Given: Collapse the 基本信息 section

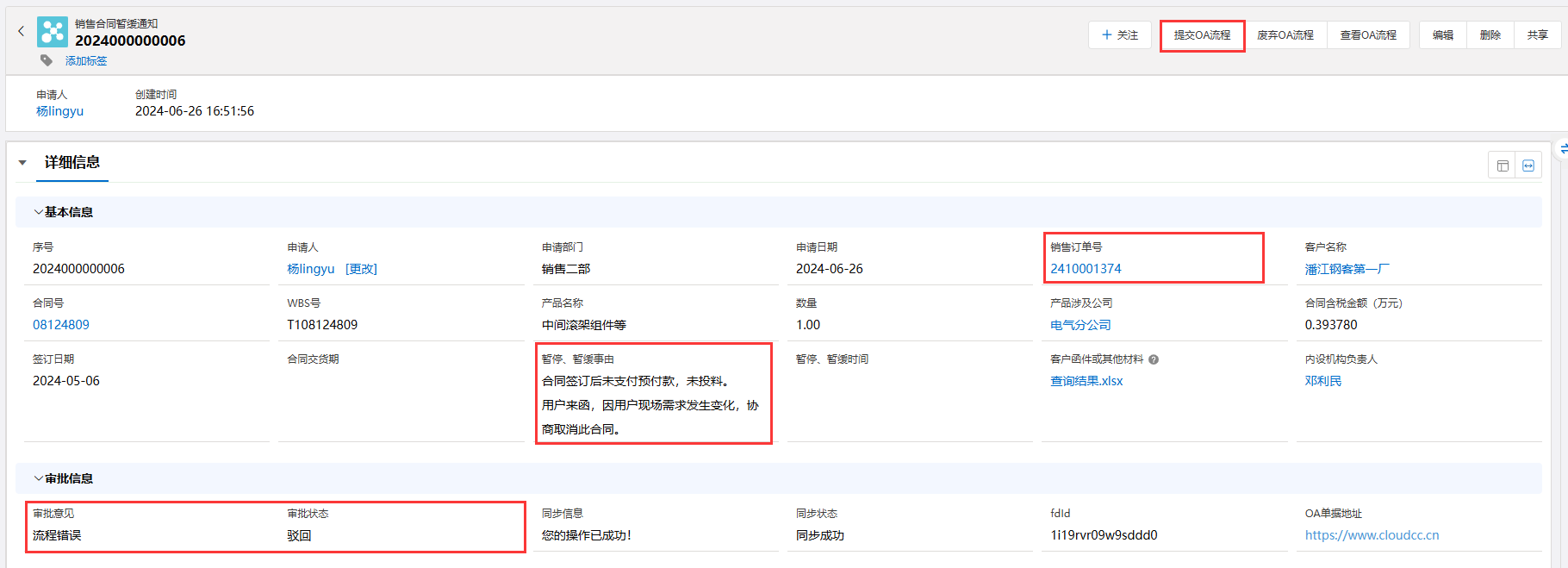Looking at the screenshot, I should (38, 212).
